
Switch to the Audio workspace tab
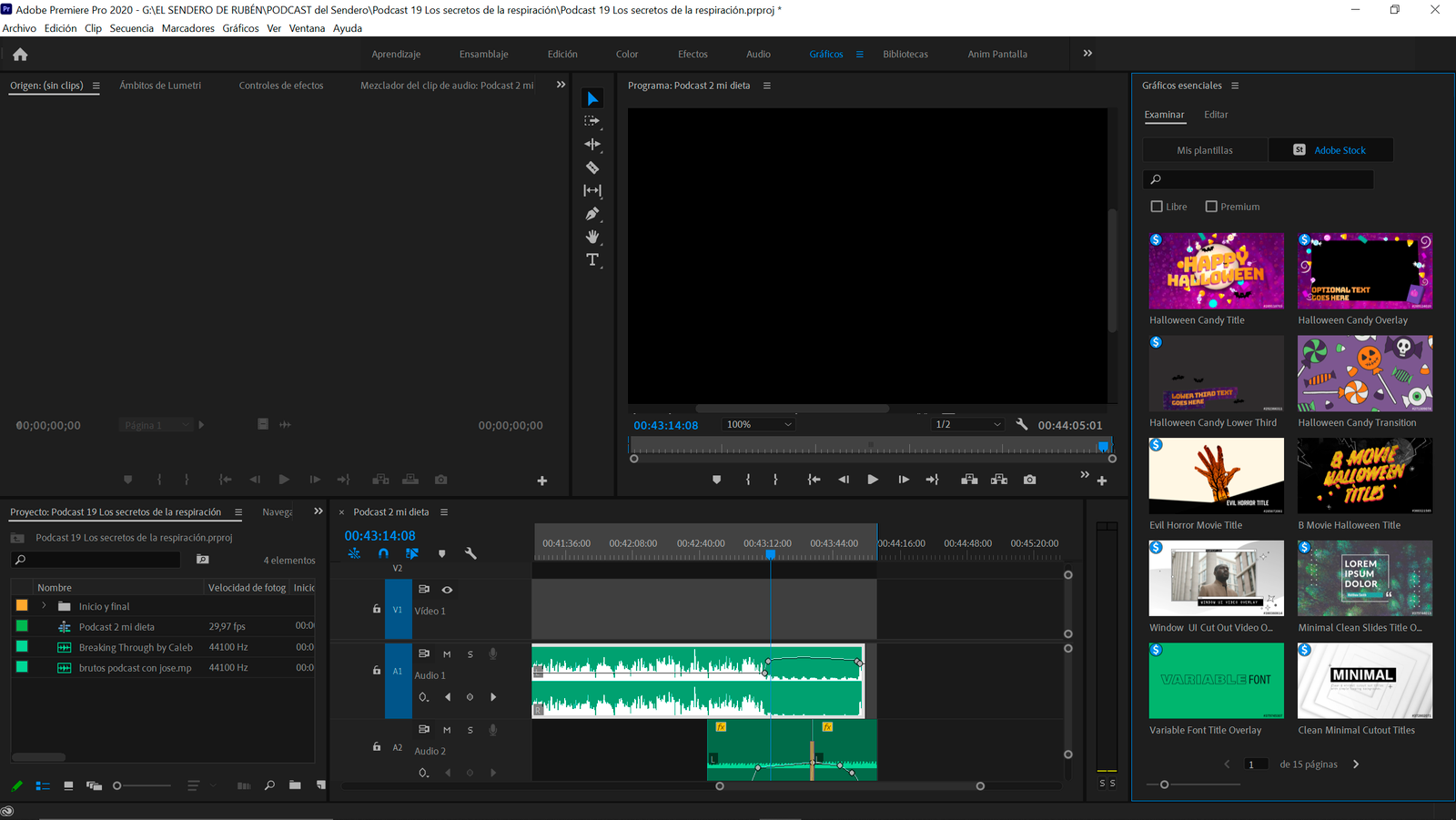(757, 54)
